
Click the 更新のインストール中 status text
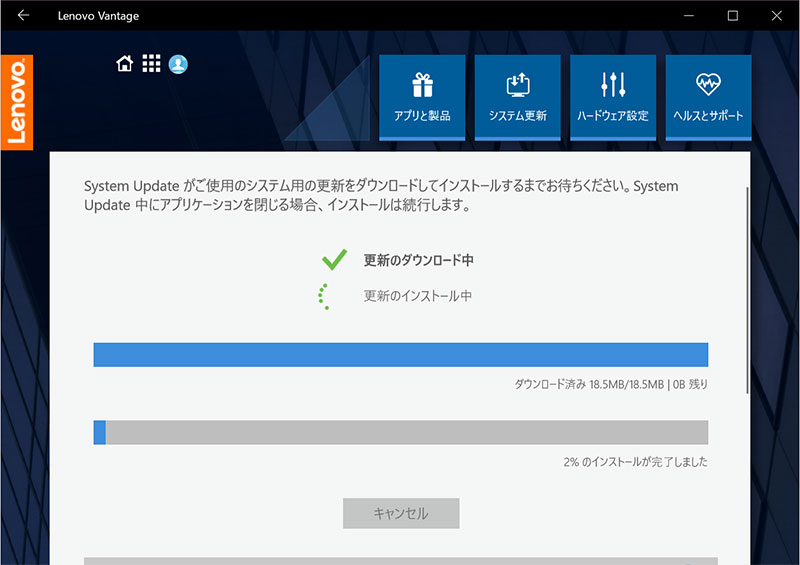point(417,296)
